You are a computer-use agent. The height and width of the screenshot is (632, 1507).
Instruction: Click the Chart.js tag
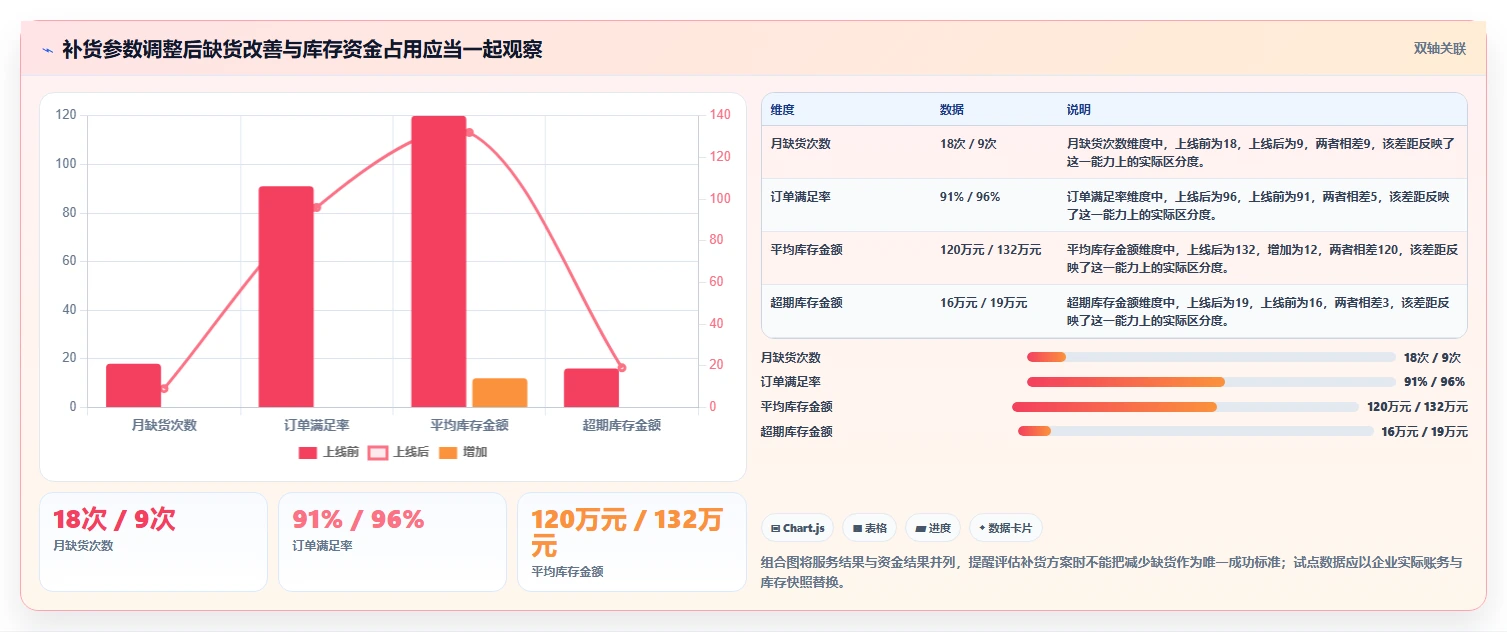pyautogui.click(x=797, y=528)
